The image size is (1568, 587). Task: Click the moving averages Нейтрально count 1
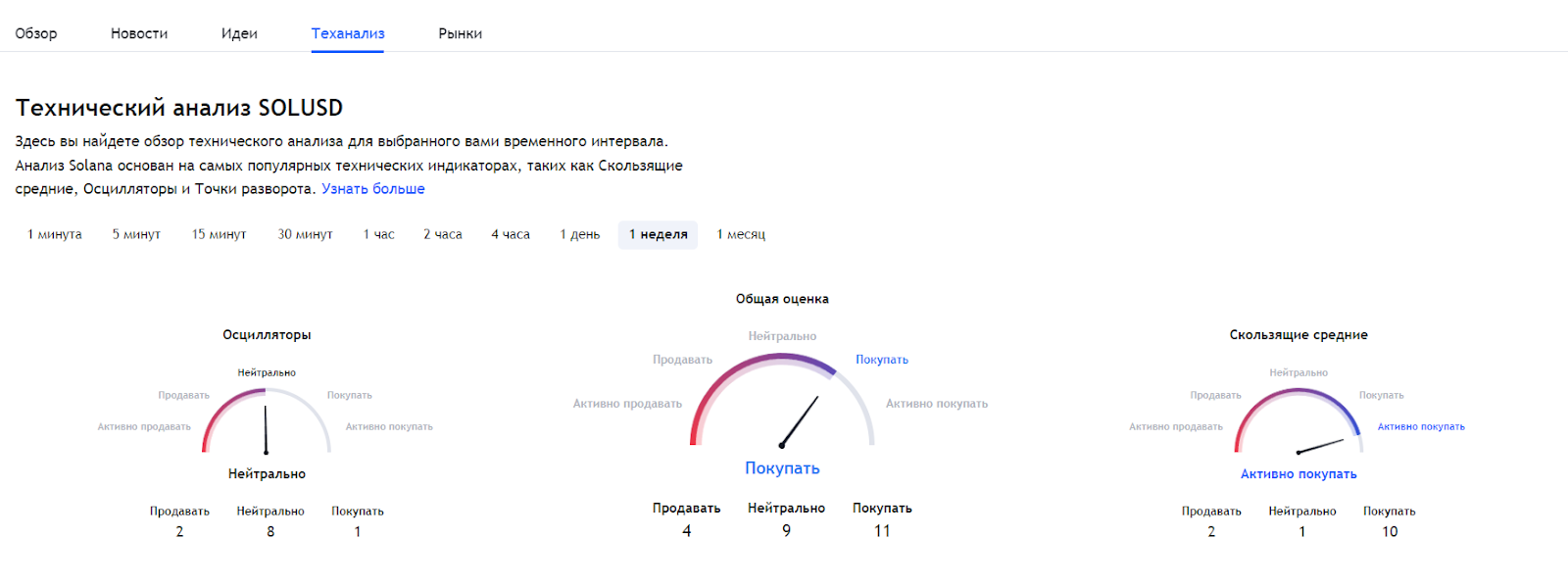tap(1302, 532)
